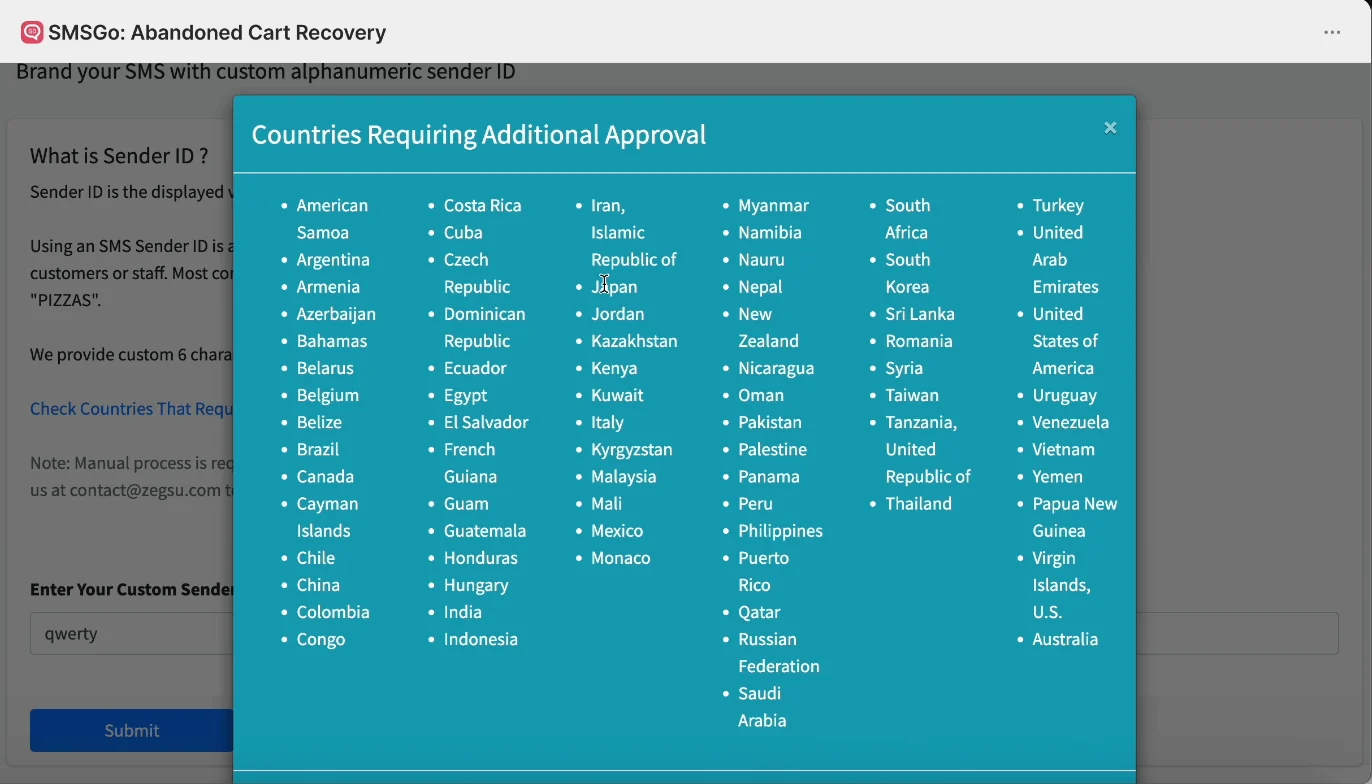Select Australia in the list
1372x784 pixels.
(x=1065, y=639)
